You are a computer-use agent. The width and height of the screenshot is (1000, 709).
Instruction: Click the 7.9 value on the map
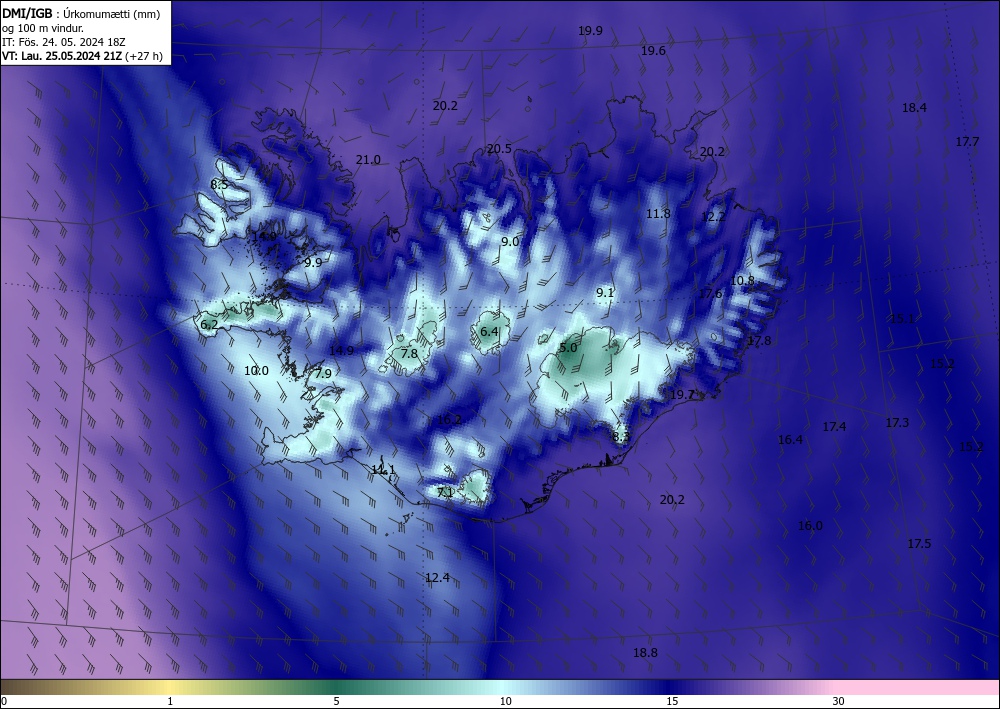(x=323, y=373)
